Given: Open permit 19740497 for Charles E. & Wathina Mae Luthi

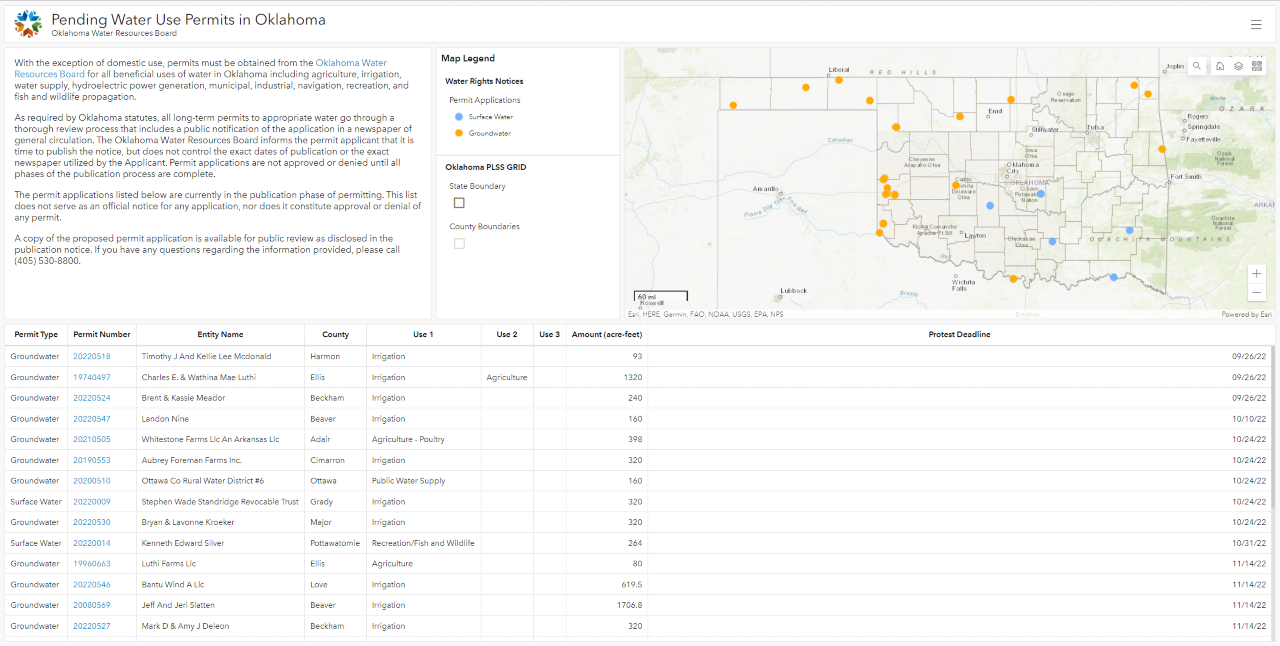Looking at the screenshot, I should click(92, 377).
